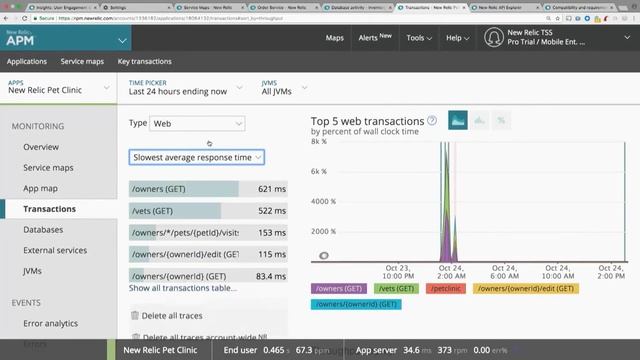This screenshot has width=640, height=360.
Task: Click the spike in the web transactions chart
Action: click(447, 204)
